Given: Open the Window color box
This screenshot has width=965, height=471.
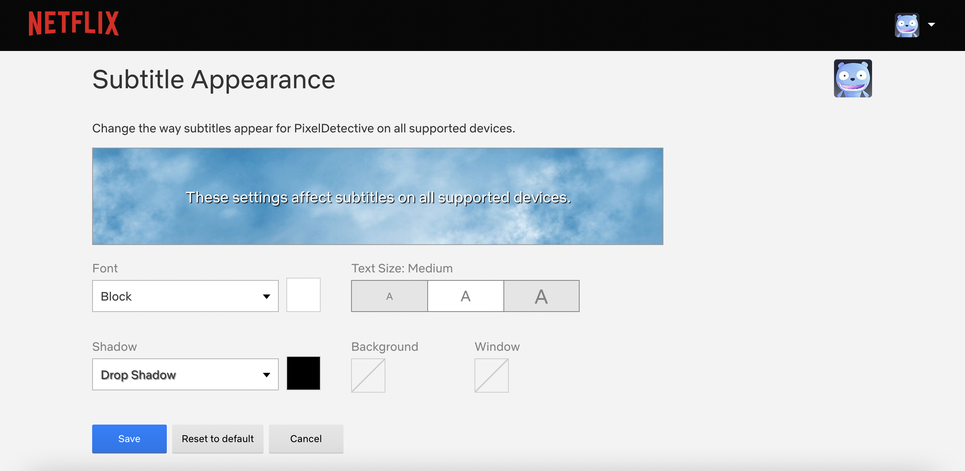Looking at the screenshot, I should tap(491, 376).
